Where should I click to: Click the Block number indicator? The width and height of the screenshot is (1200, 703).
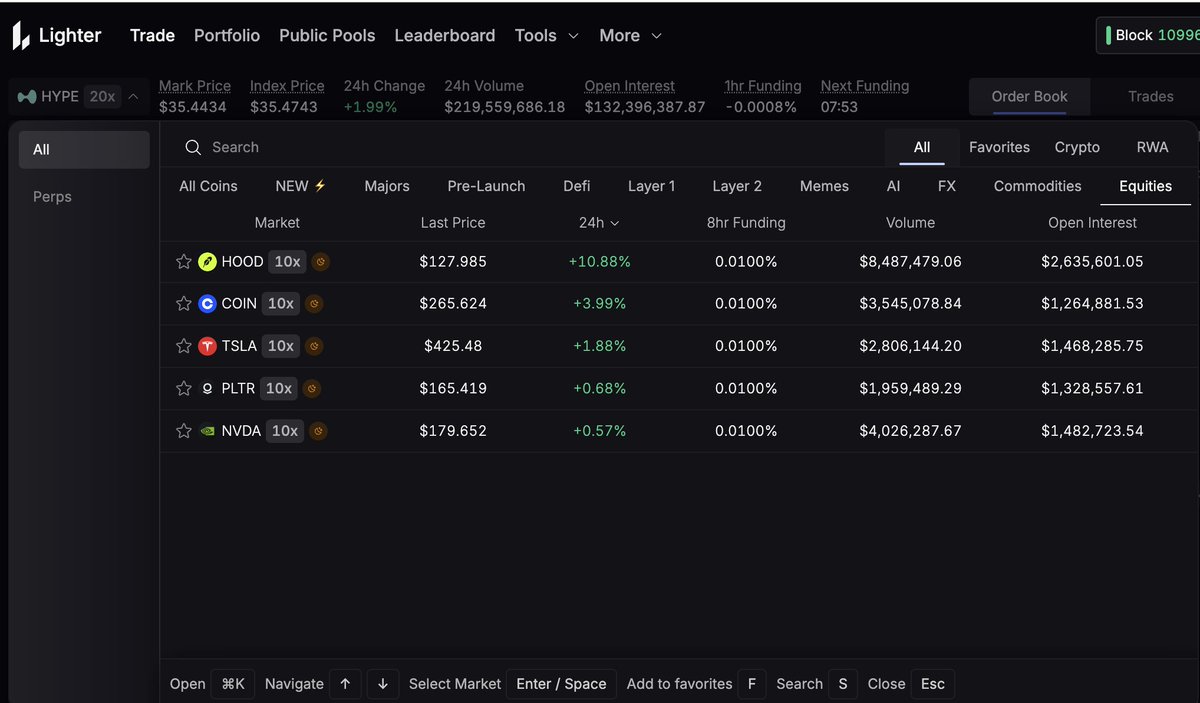tap(1149, 35)
